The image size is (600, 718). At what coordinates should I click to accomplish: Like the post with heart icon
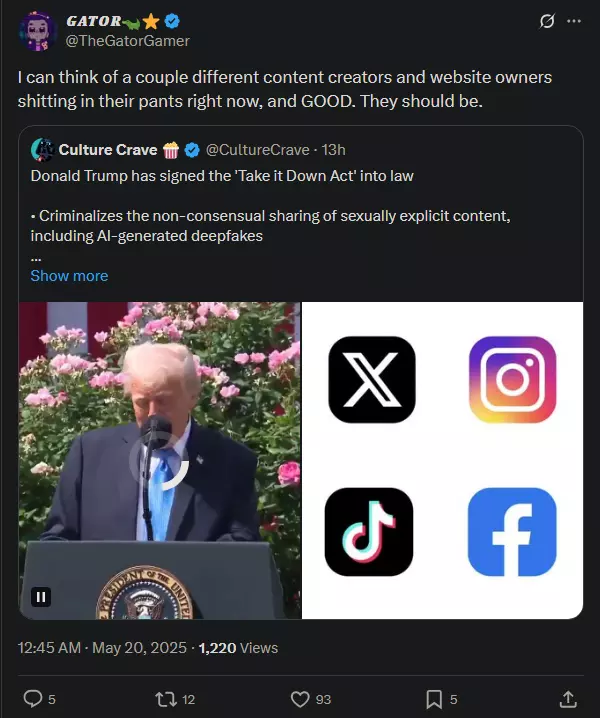pos(300,699)
